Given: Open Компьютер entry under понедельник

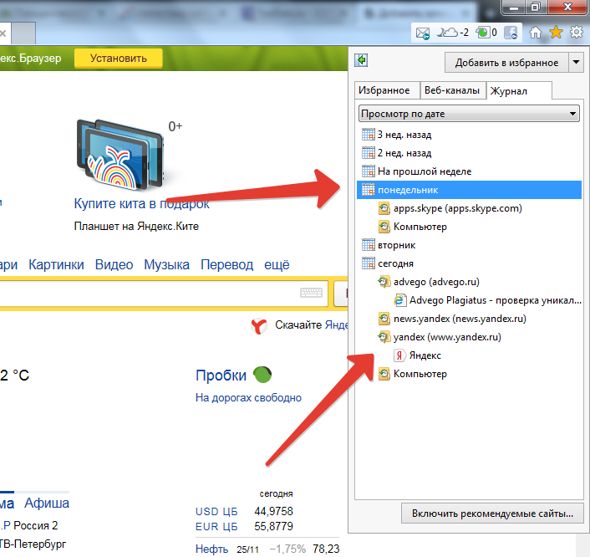Looking at the screenshot, I should coord(412,227).
